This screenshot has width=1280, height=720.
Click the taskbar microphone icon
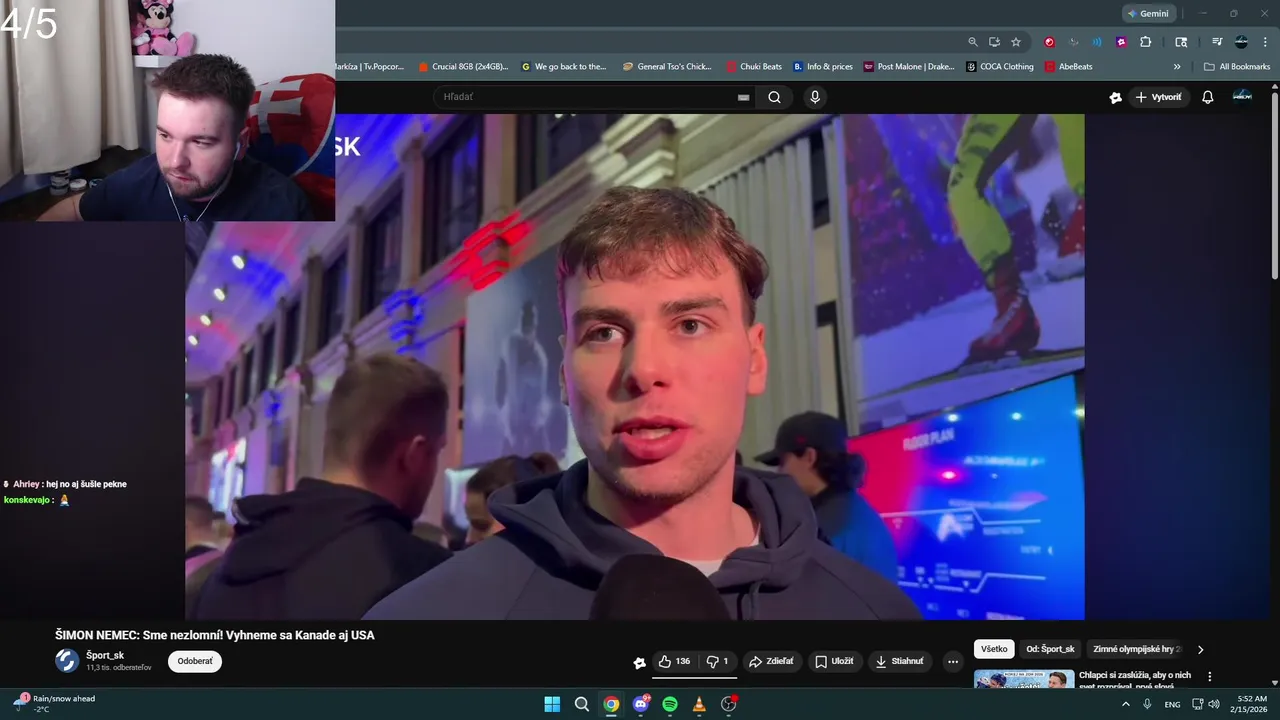point(1147,704)
